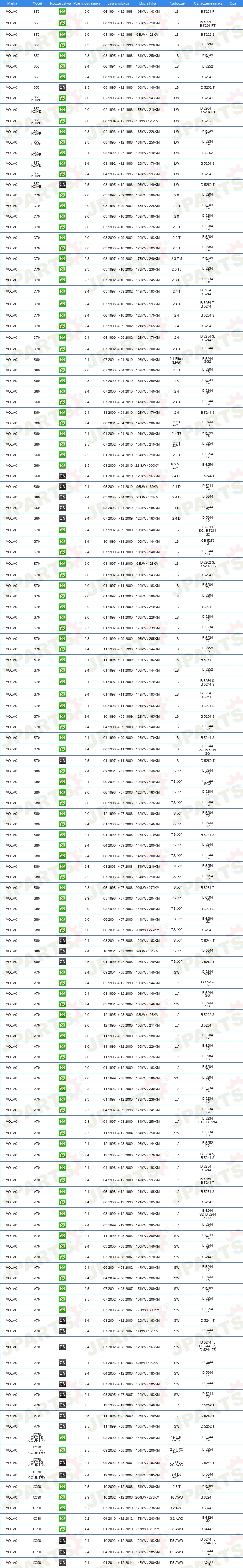Click ON icon in XC90 120kW / 163KM row
Screen dimensions: 243x1568
pyautogui.click(x=62, y=1541)
